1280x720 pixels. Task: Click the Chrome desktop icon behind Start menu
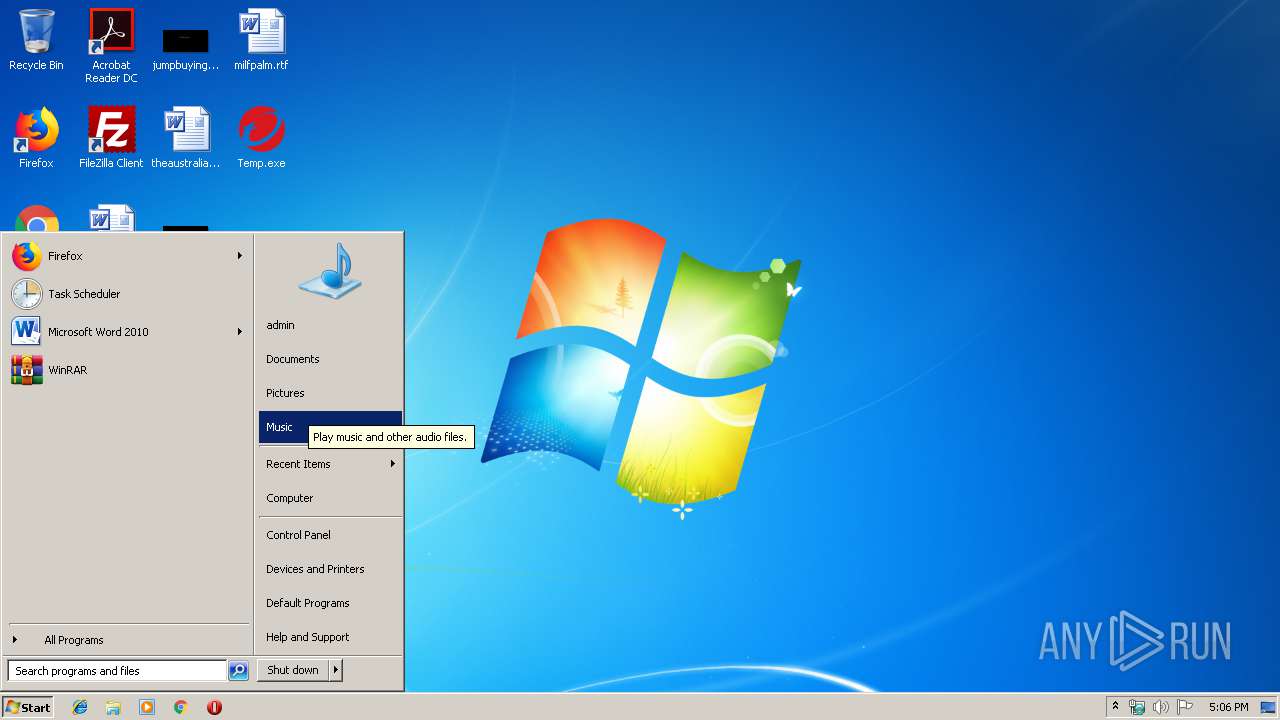tap(36, 219)
